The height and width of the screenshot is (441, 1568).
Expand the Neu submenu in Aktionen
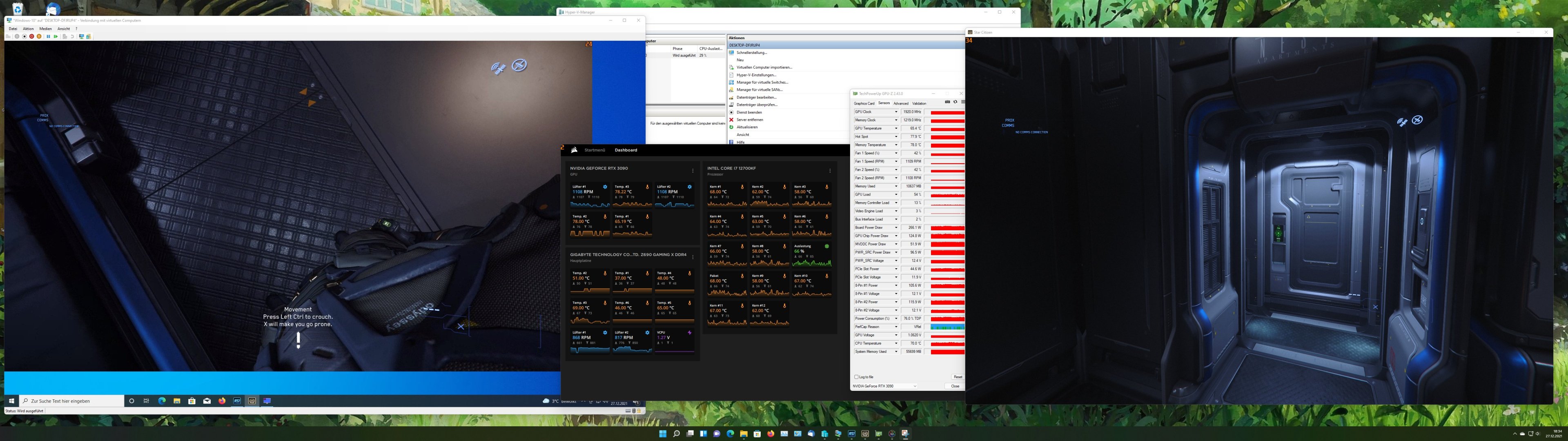point(739,60)
